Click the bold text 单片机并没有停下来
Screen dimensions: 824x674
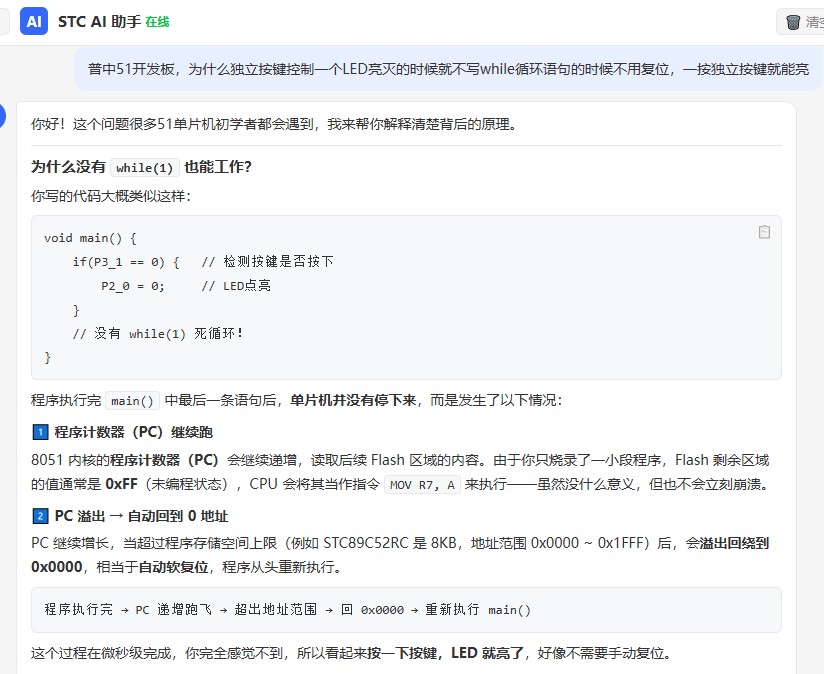pyautogui.click(x=353, y=400)
